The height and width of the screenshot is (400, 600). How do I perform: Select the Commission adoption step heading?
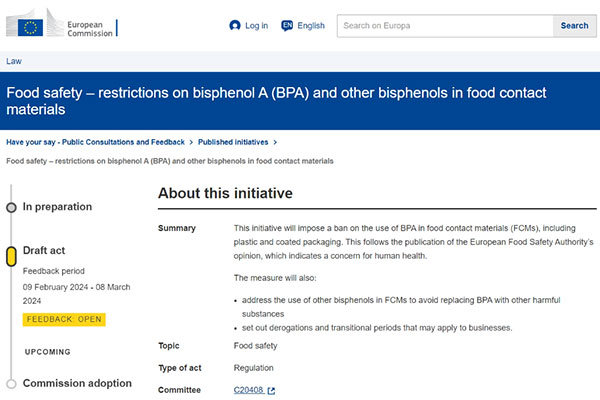[77, 383]
